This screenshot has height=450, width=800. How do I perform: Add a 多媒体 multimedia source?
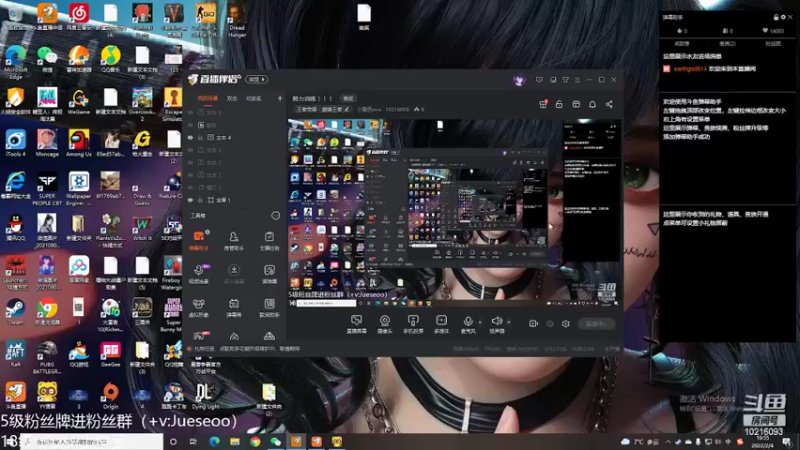tap(441, 323)
